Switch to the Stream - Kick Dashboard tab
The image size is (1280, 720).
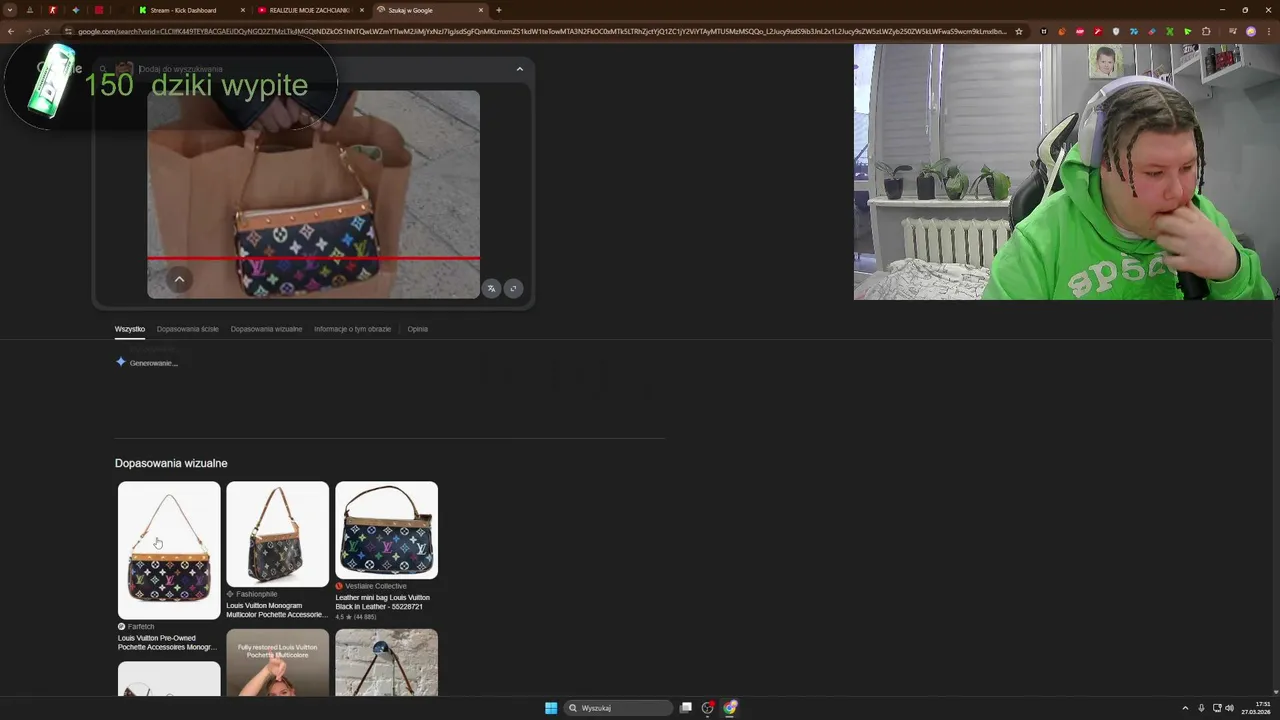pos(190,10)
